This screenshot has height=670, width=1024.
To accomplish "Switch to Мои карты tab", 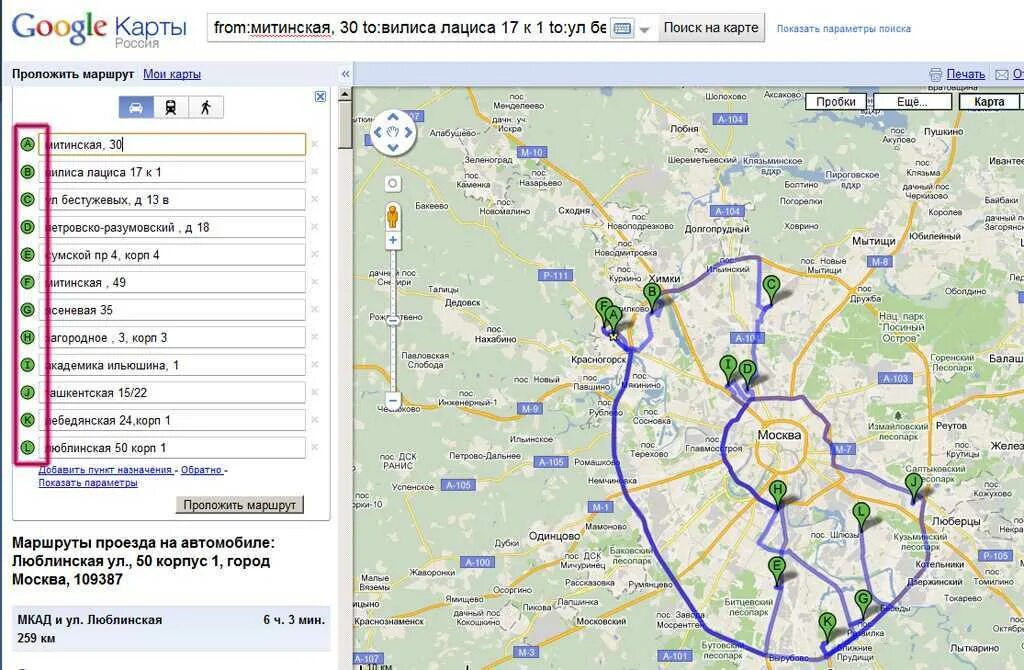I will click(172, 74).
